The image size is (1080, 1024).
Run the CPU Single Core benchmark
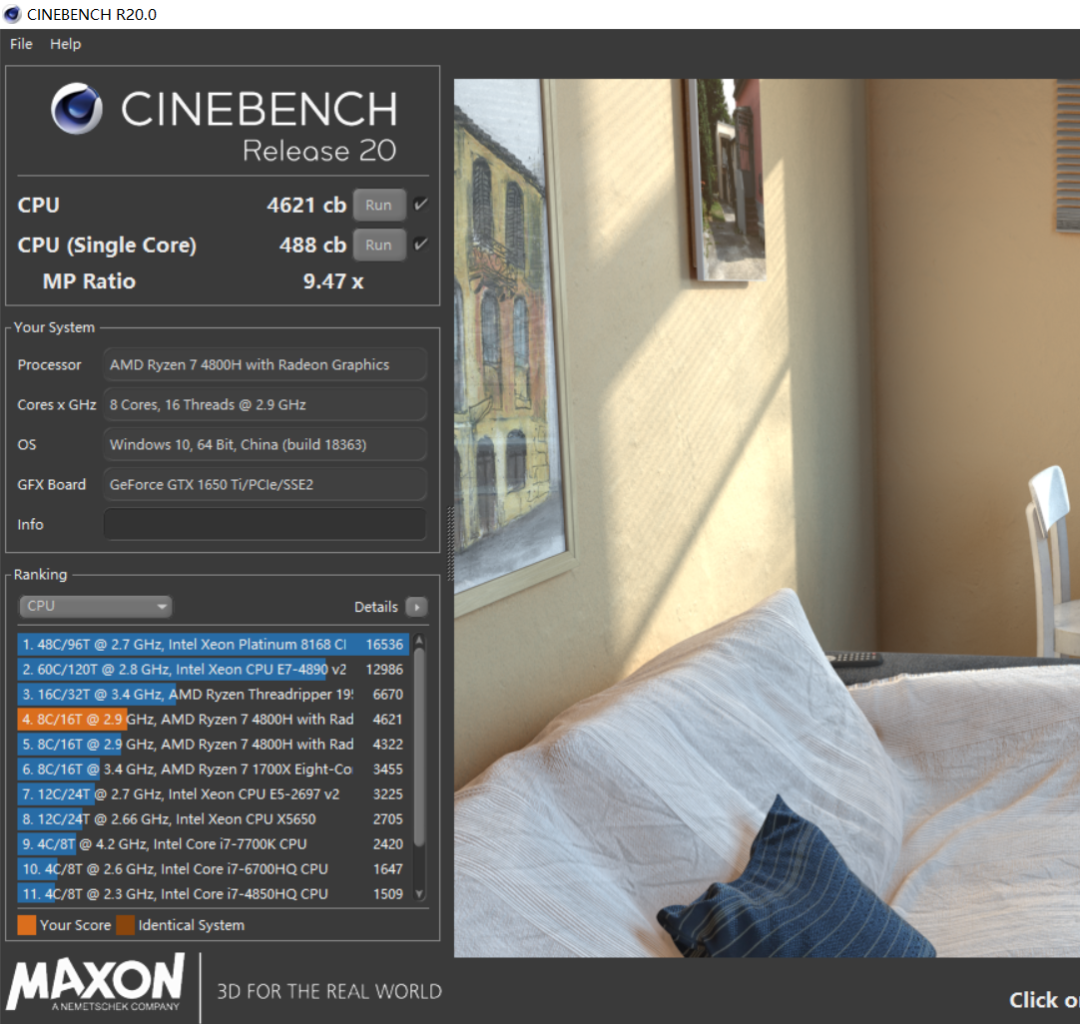pos(379,244)
